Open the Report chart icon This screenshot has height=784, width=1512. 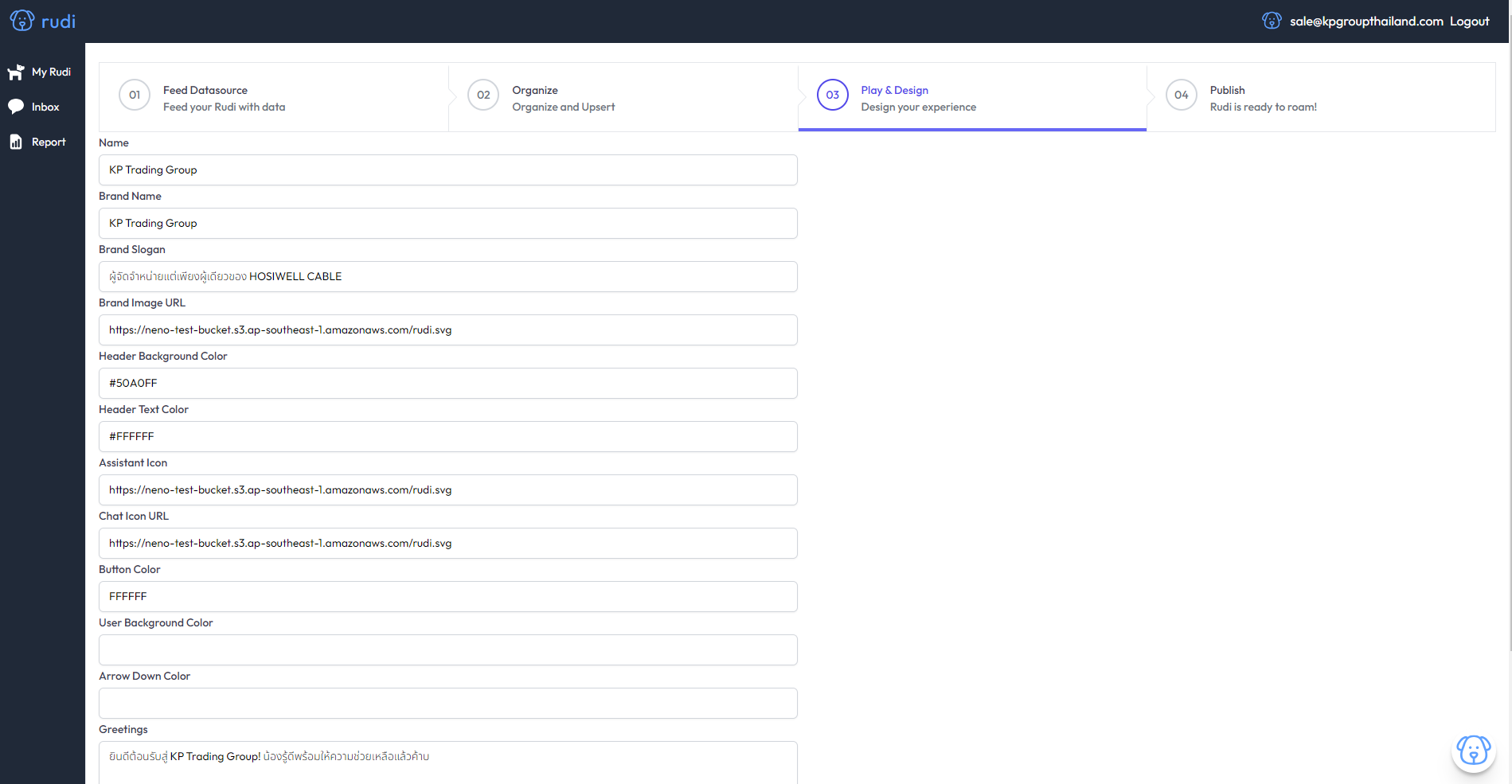[16, 142]
